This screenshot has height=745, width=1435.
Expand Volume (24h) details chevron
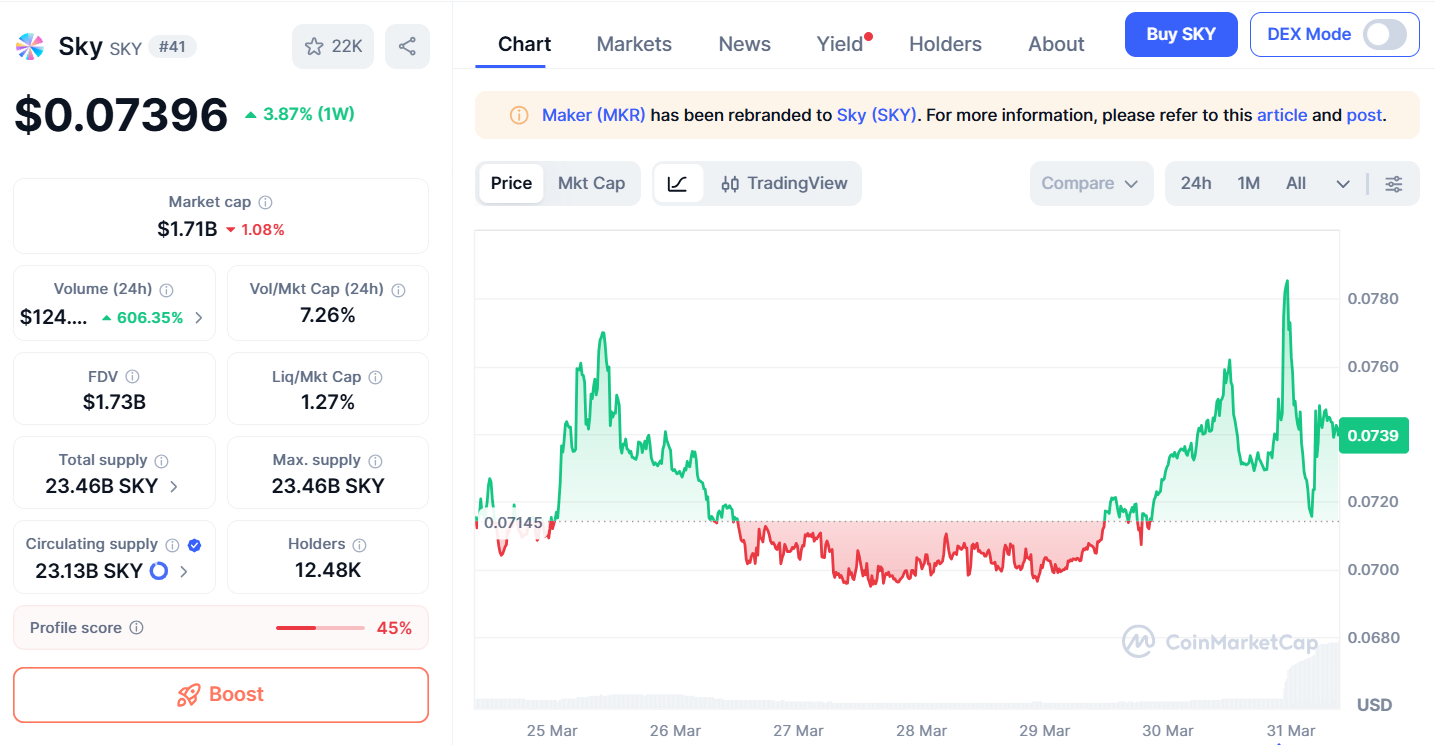[x=198, y=318]
